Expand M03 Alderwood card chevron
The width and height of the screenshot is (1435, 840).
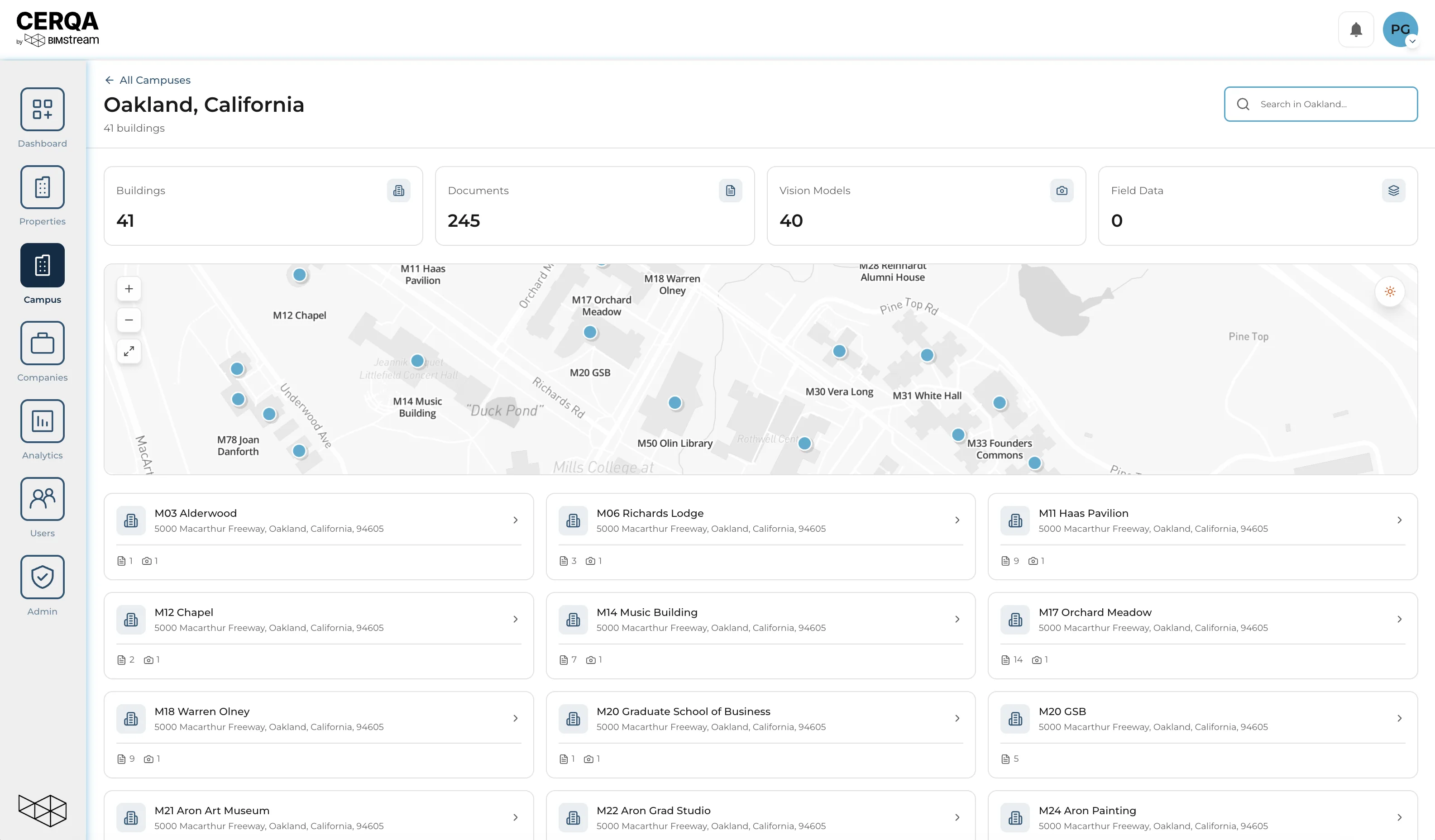515,520
